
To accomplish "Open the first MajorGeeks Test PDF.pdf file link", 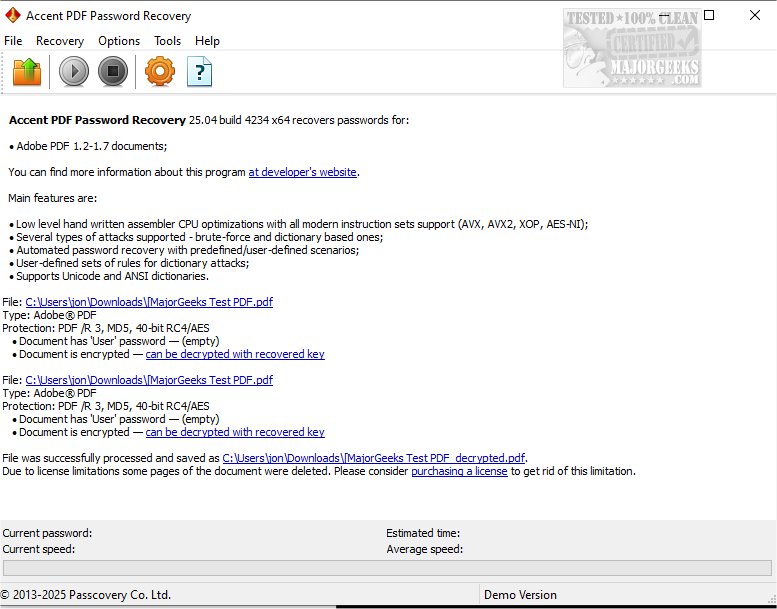I will [149, 302].
